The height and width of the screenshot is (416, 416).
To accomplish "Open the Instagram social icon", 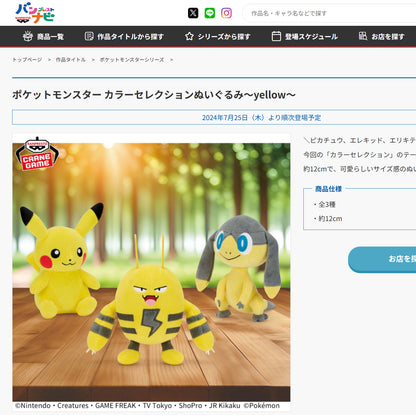I will coord(226,13).
